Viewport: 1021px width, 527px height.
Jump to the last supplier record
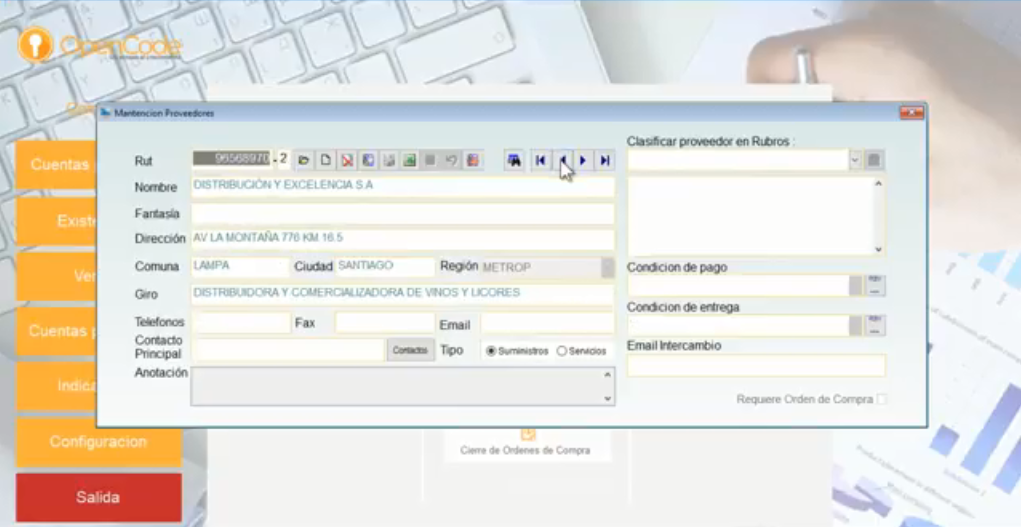(604, 160)
